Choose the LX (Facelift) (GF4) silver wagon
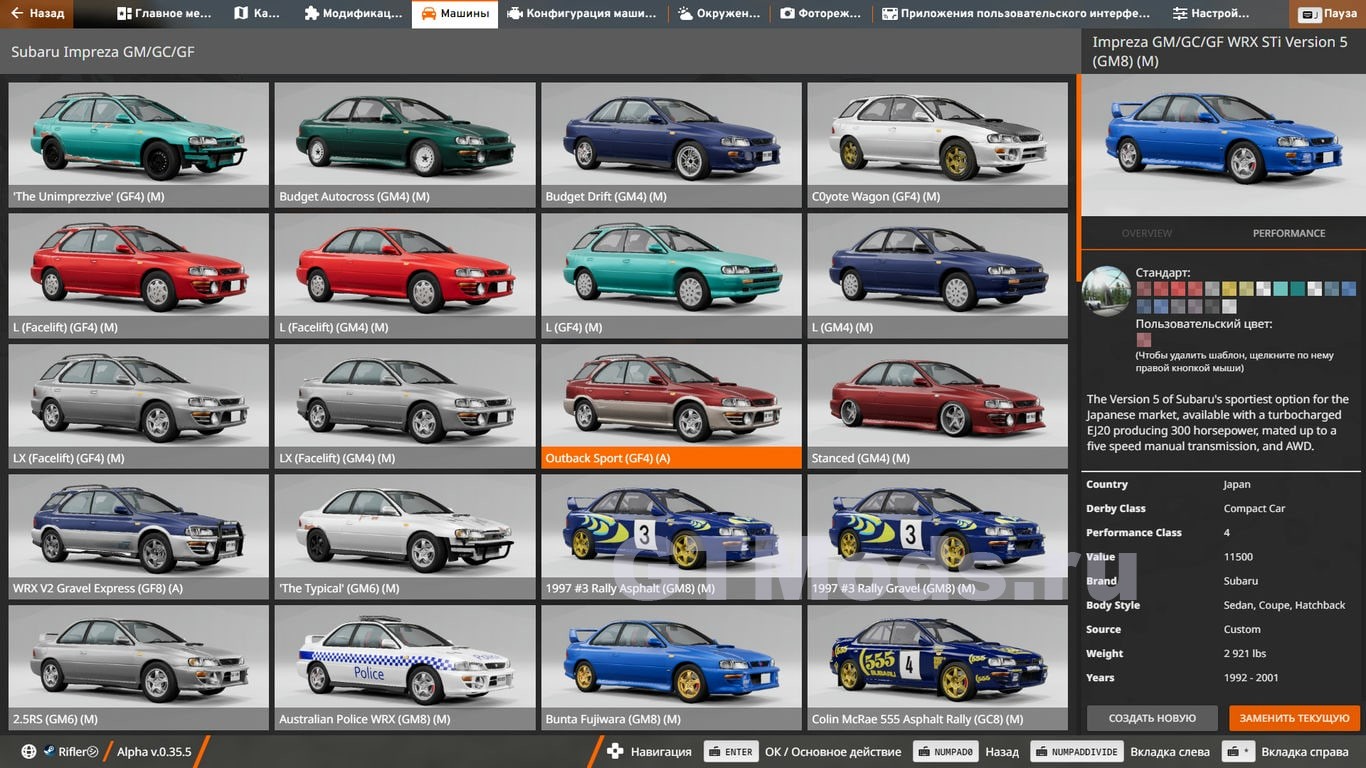The image size is (1366, 768). point(139,407)
